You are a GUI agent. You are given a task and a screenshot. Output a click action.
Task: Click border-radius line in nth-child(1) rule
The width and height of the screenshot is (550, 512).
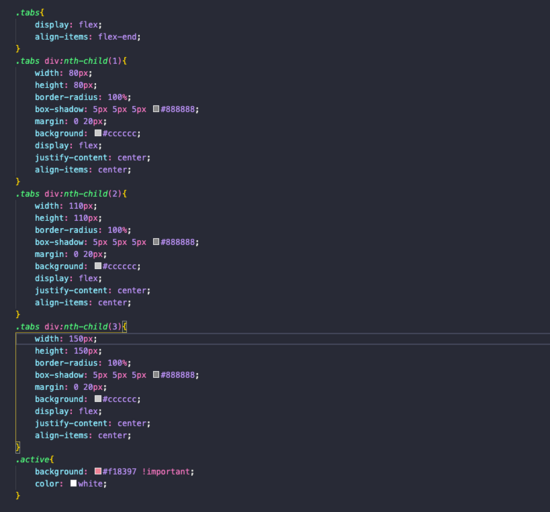click(83, 97)
